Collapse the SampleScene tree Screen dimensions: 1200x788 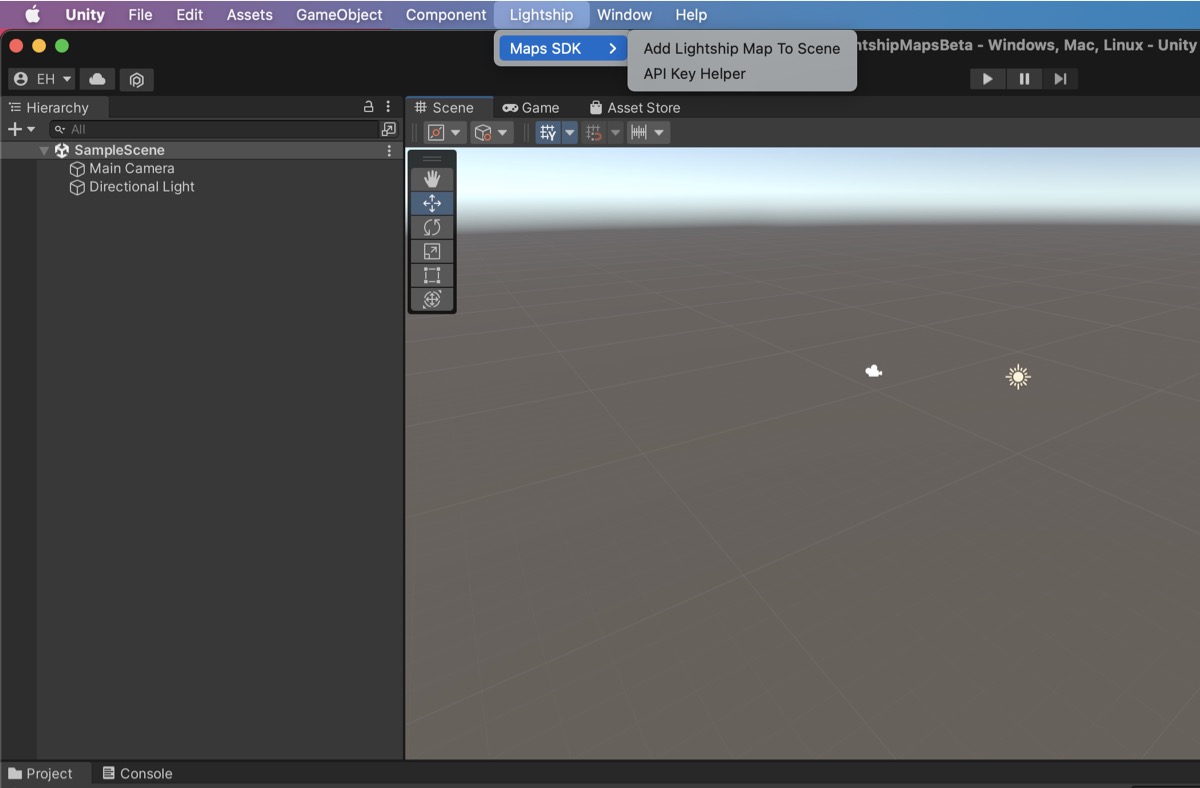(44, 151)
